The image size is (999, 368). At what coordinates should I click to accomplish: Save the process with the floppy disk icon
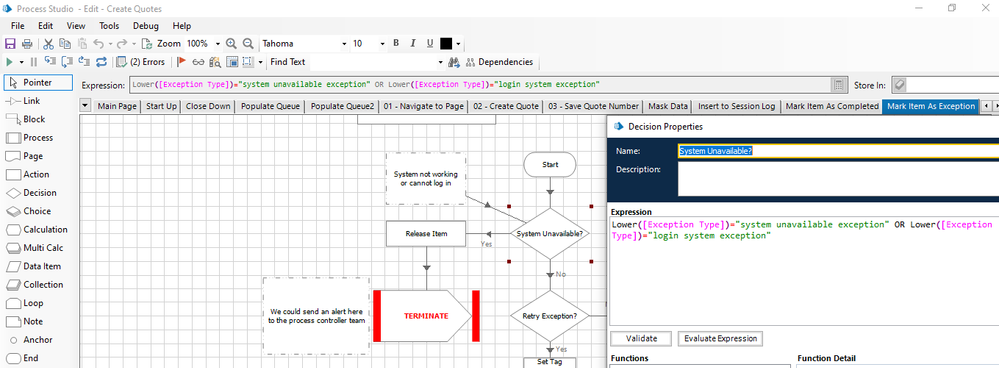[10, 44]
